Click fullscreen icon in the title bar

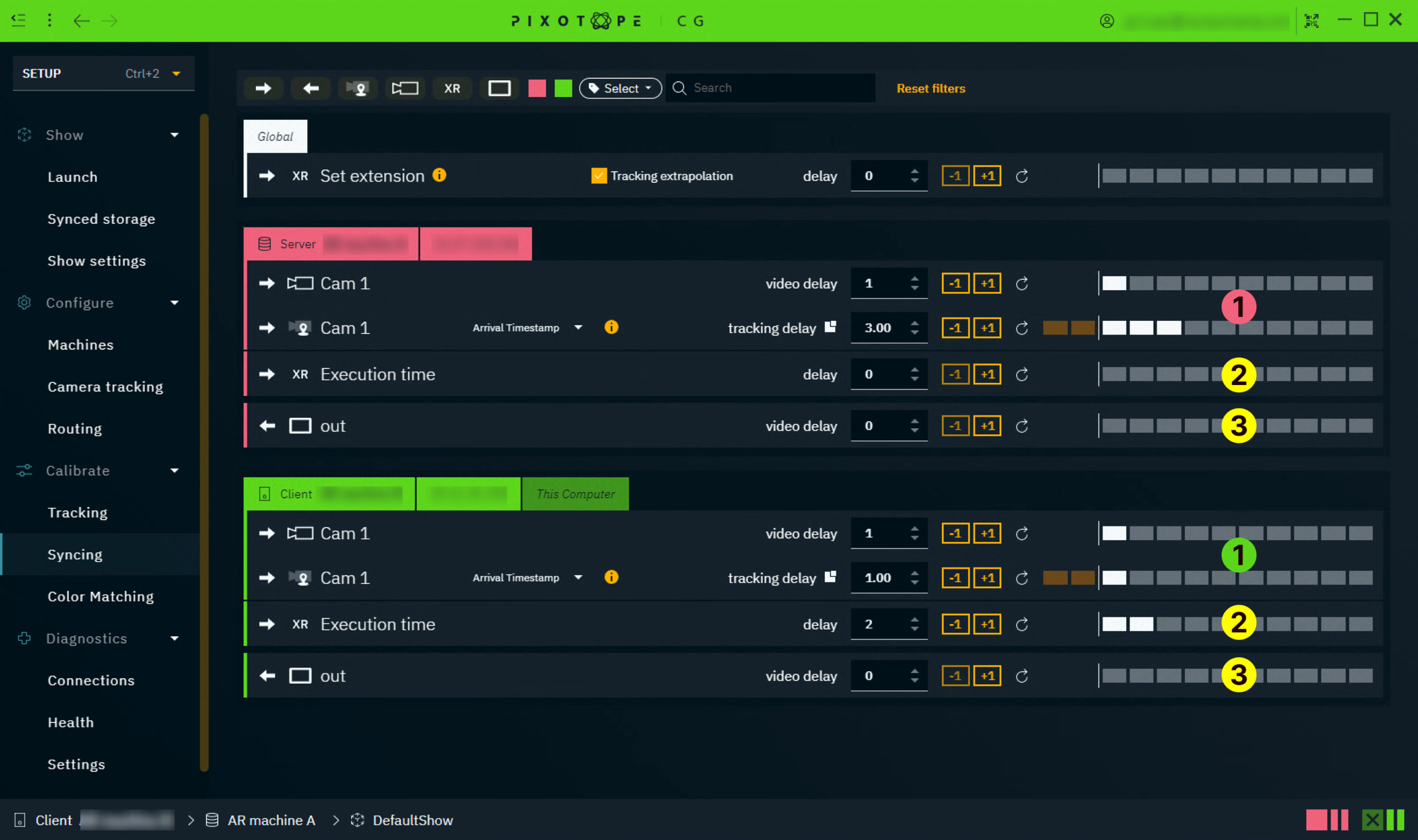click(x=1311, y=21)
